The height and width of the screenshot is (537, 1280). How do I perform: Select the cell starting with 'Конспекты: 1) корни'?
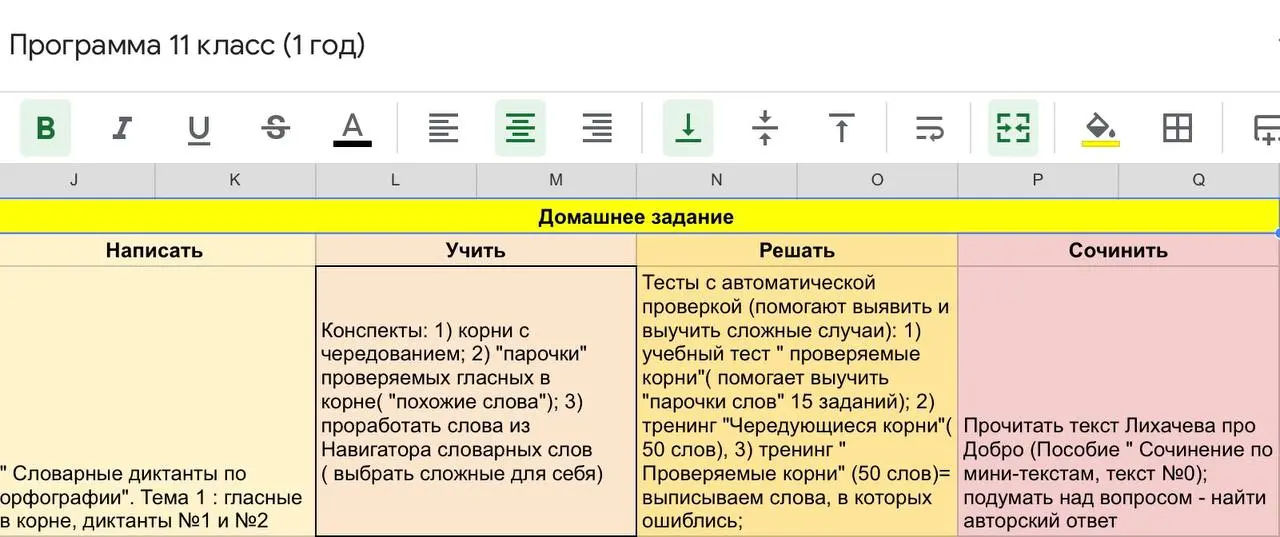click(476, 401)
